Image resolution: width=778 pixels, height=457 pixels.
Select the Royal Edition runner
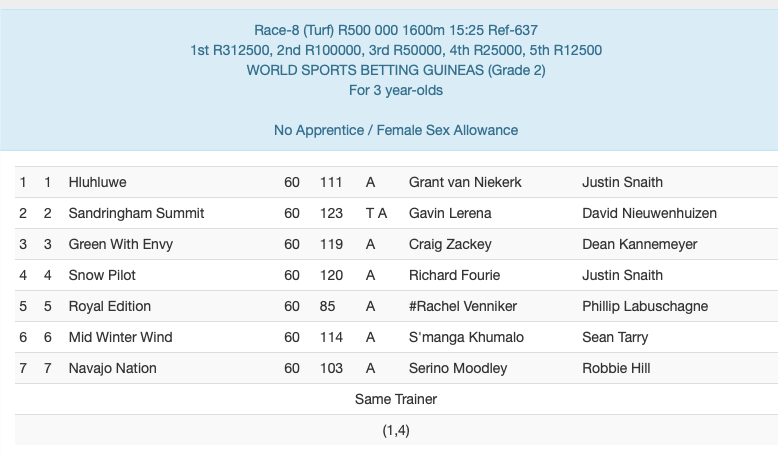(x=111, y=306)
